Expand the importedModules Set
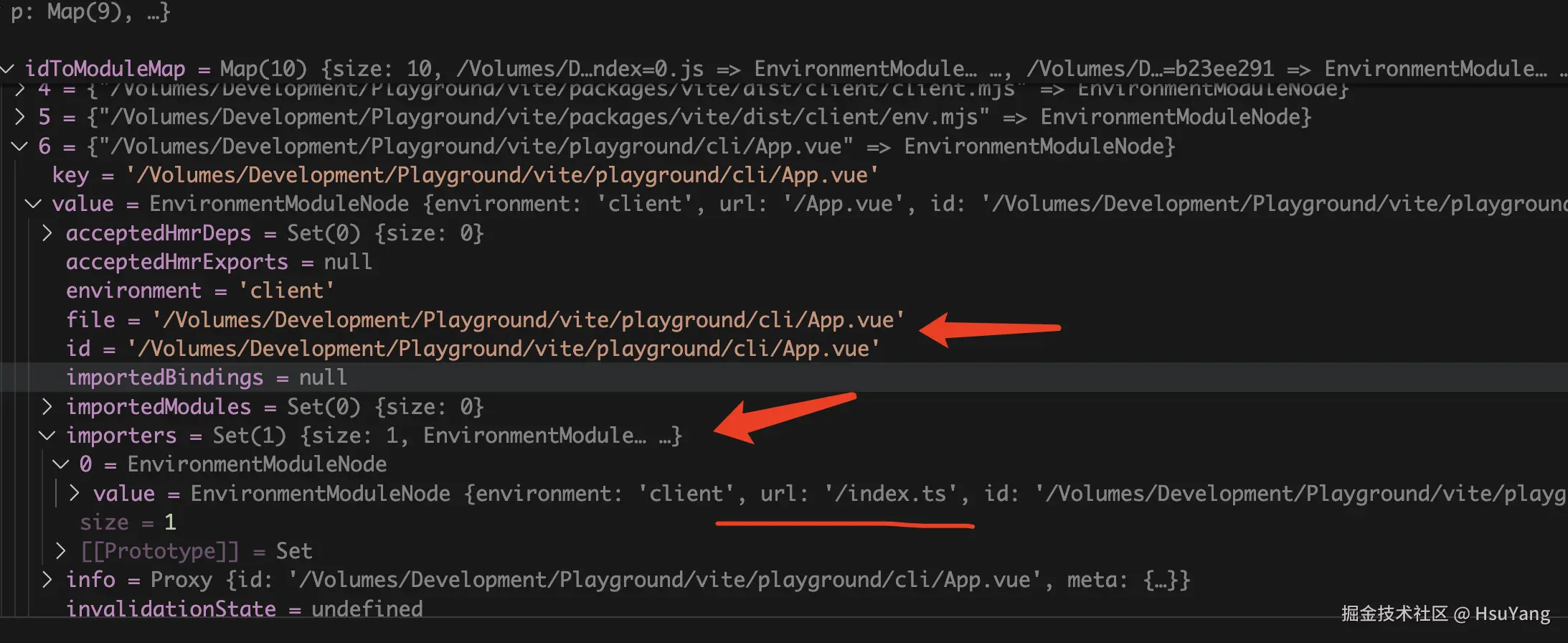 47,407
